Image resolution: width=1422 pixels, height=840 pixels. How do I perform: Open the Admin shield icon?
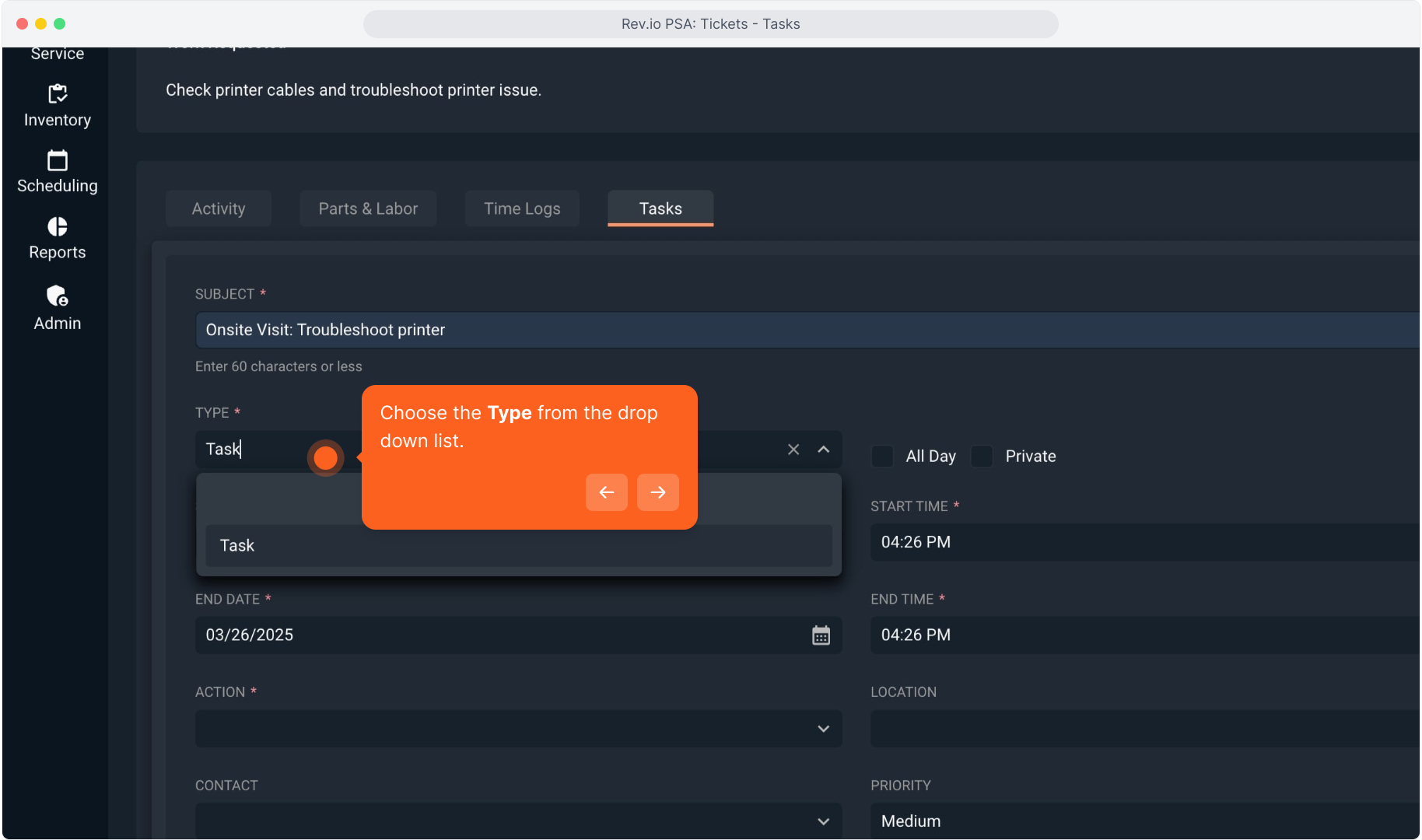click(58, 296)
